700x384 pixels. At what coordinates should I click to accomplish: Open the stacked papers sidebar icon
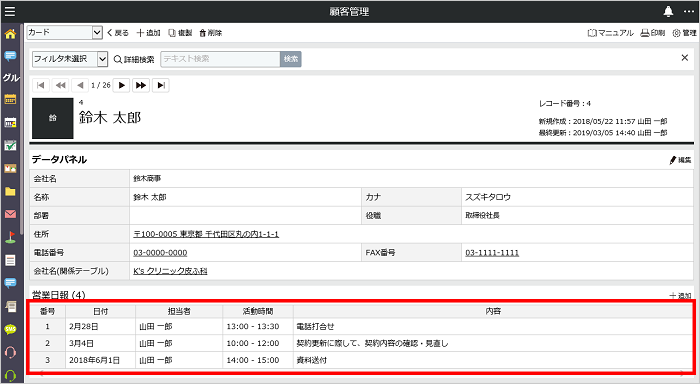click(x=10, y=306)
